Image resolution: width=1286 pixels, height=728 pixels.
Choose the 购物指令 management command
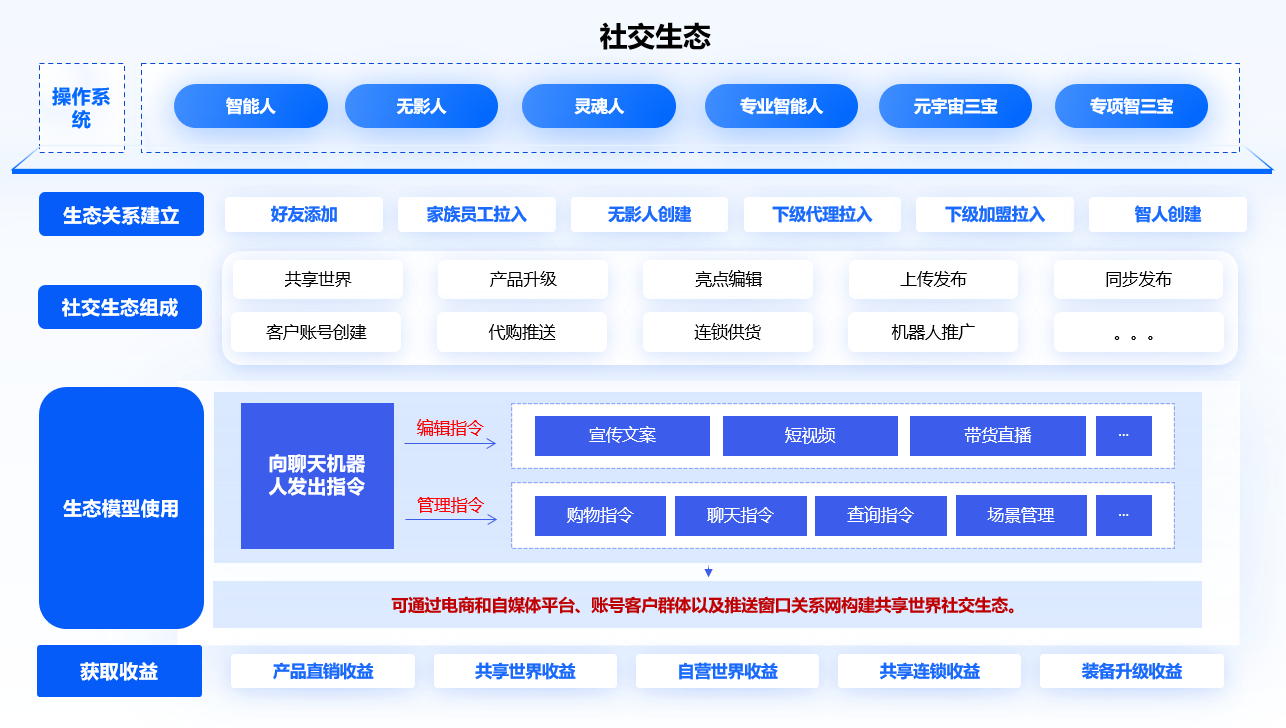pos(600,516)
